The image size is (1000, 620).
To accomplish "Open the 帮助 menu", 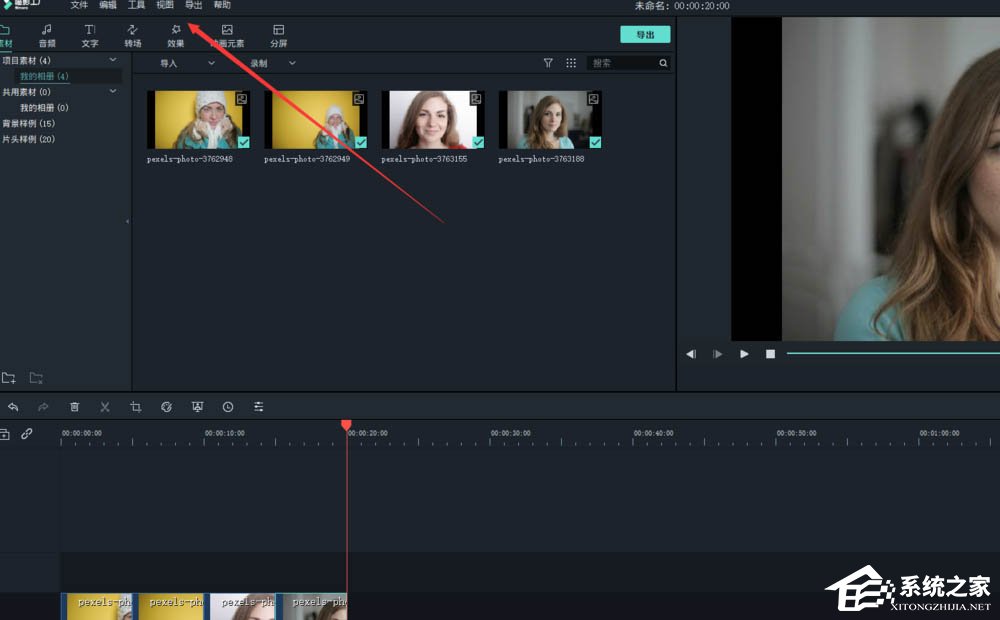I will click(222, 5).
